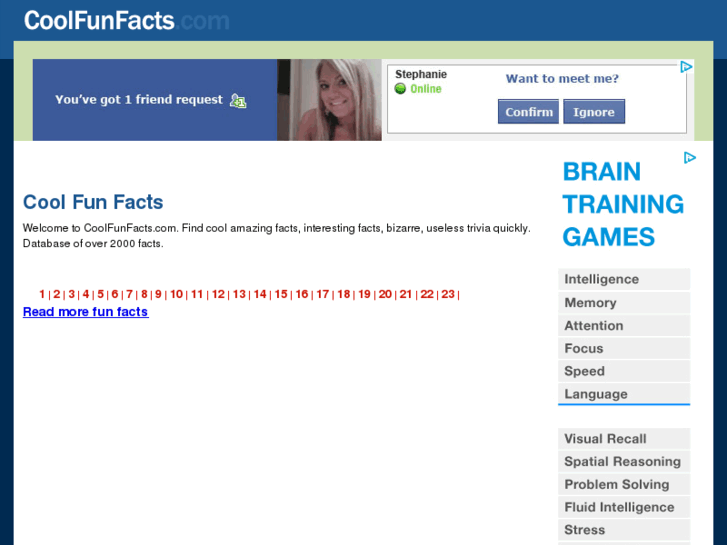Select Speed in the brain games list

(x=624, y=371)
